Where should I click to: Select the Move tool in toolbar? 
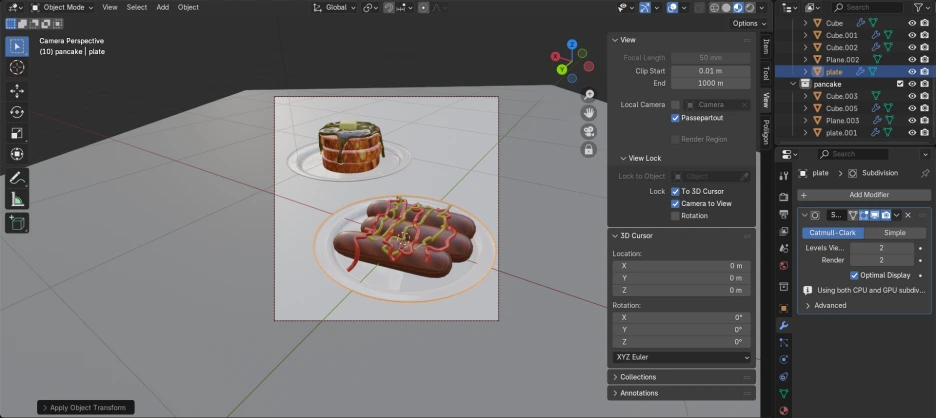coord(17,90)
